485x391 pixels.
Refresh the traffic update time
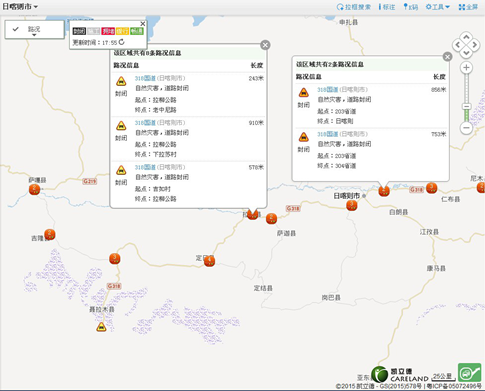click(122, 42)
